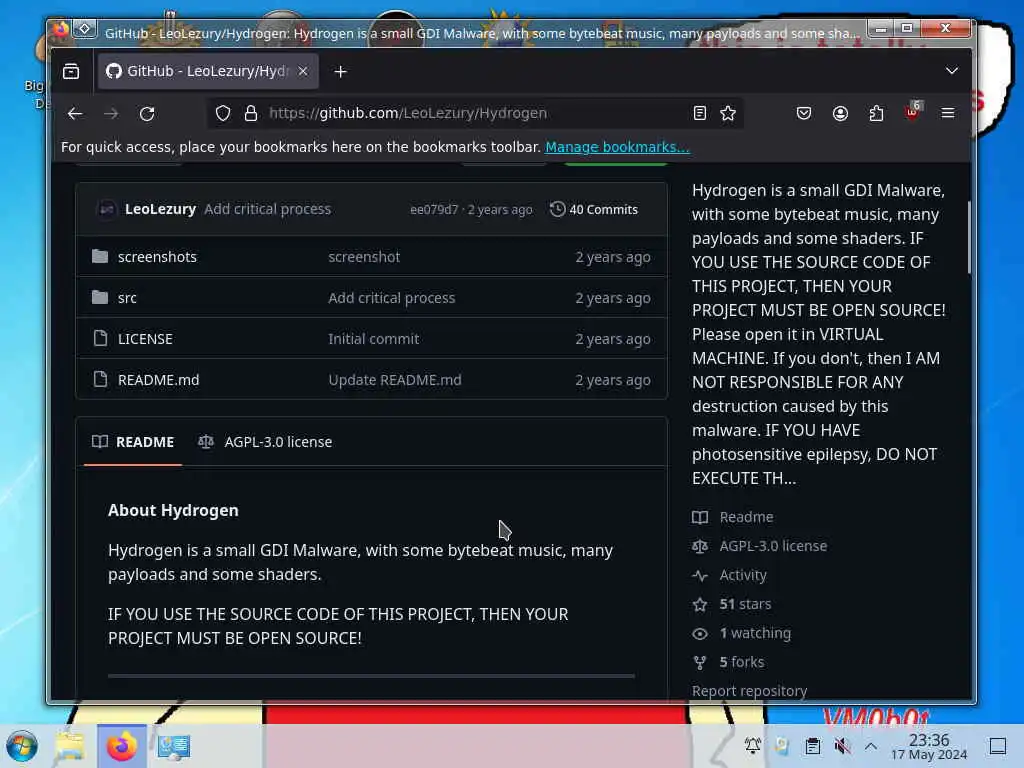This screenshot has height=768, width=1024.
Task: Select the GitHub - LeoLezury/Hydrogen tab
Action: click(208, 71)
